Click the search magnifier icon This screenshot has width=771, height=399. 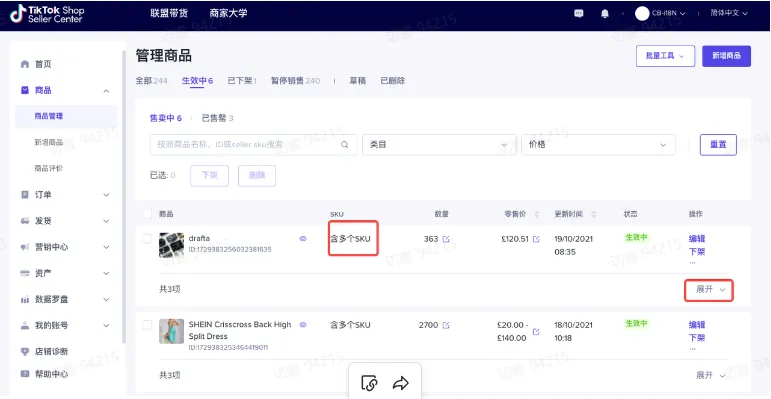pyautogui.click(x=345, y=145)
